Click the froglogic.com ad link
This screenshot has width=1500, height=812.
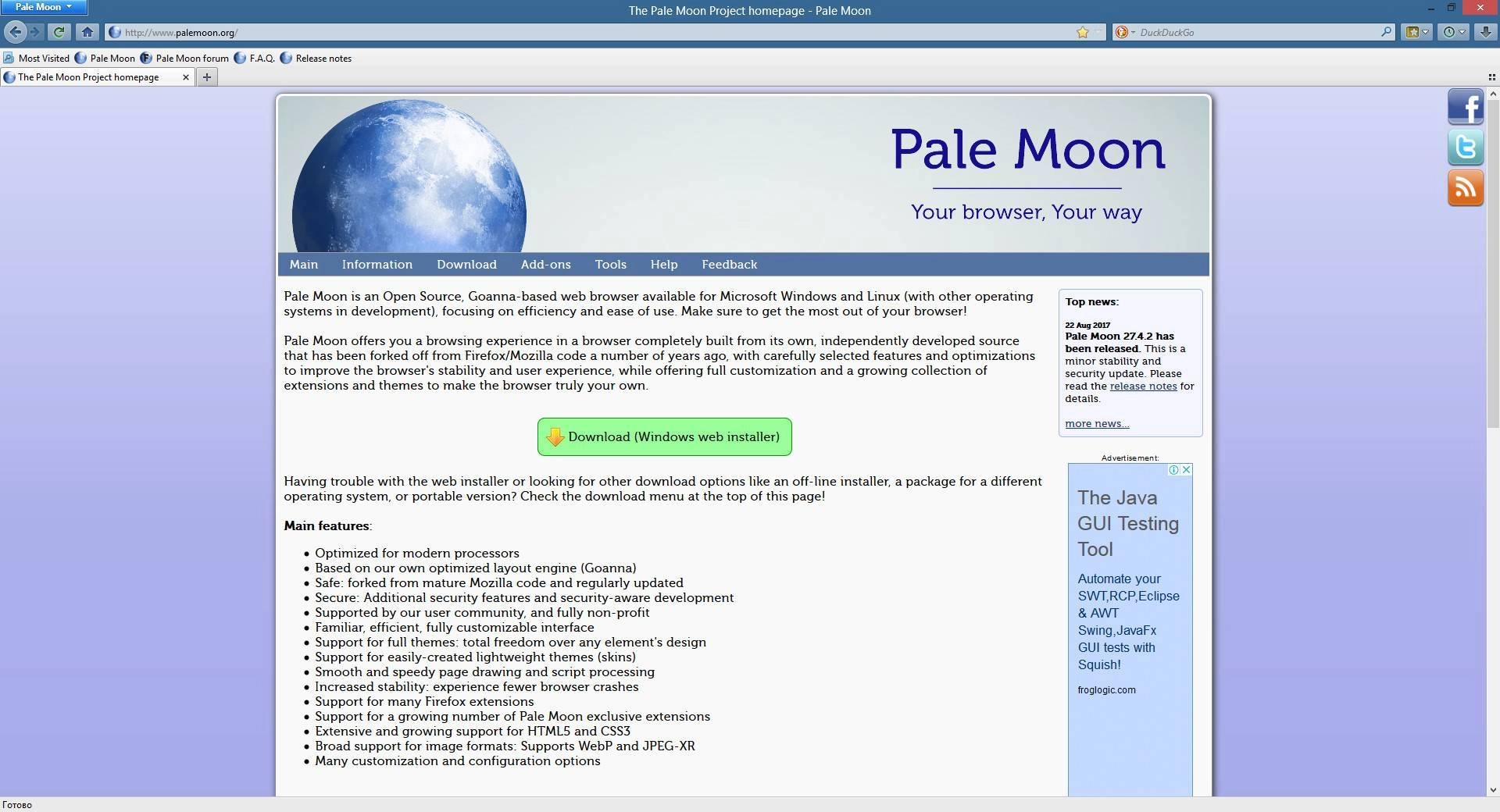(1106, 689)
